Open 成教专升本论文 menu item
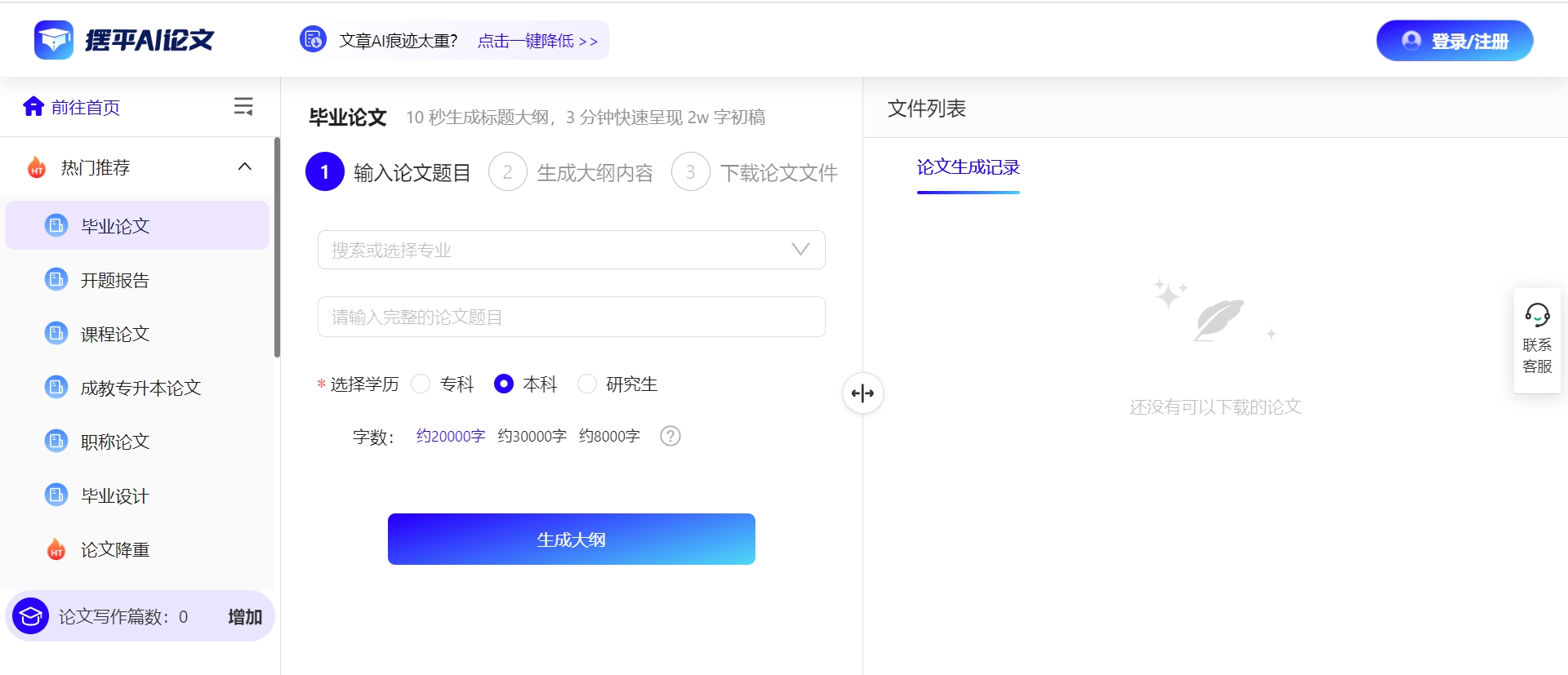1568x675 pixels. coord(137,388)
